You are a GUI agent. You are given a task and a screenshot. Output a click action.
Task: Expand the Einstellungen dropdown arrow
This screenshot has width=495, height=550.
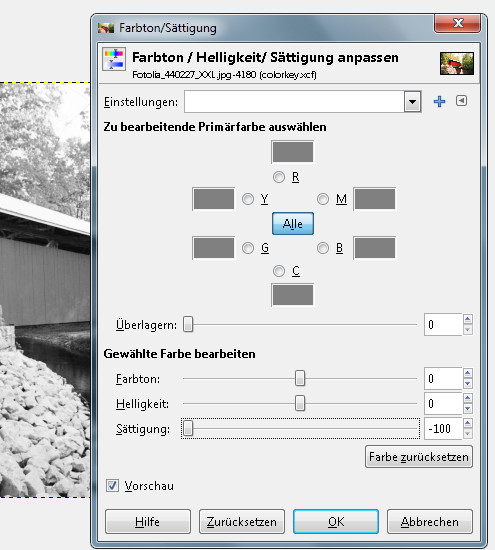412,102
